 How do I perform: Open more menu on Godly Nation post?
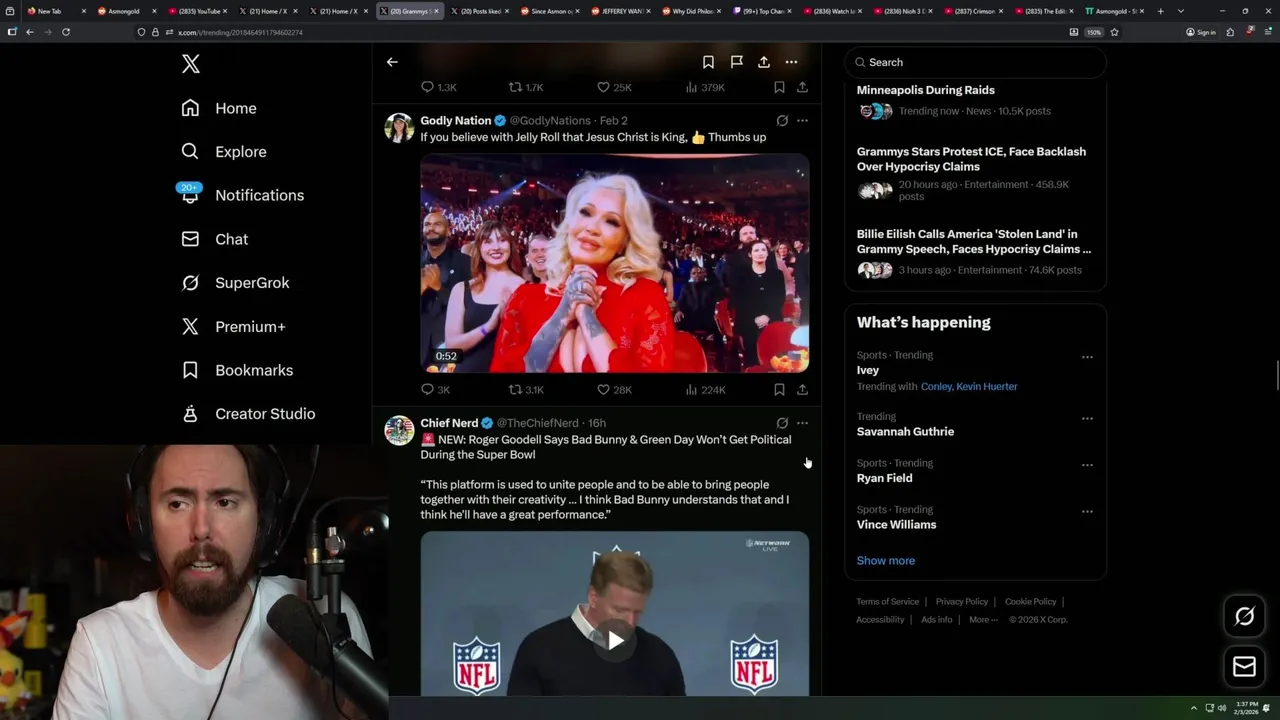pyautogui.click(x=802, y=121)
